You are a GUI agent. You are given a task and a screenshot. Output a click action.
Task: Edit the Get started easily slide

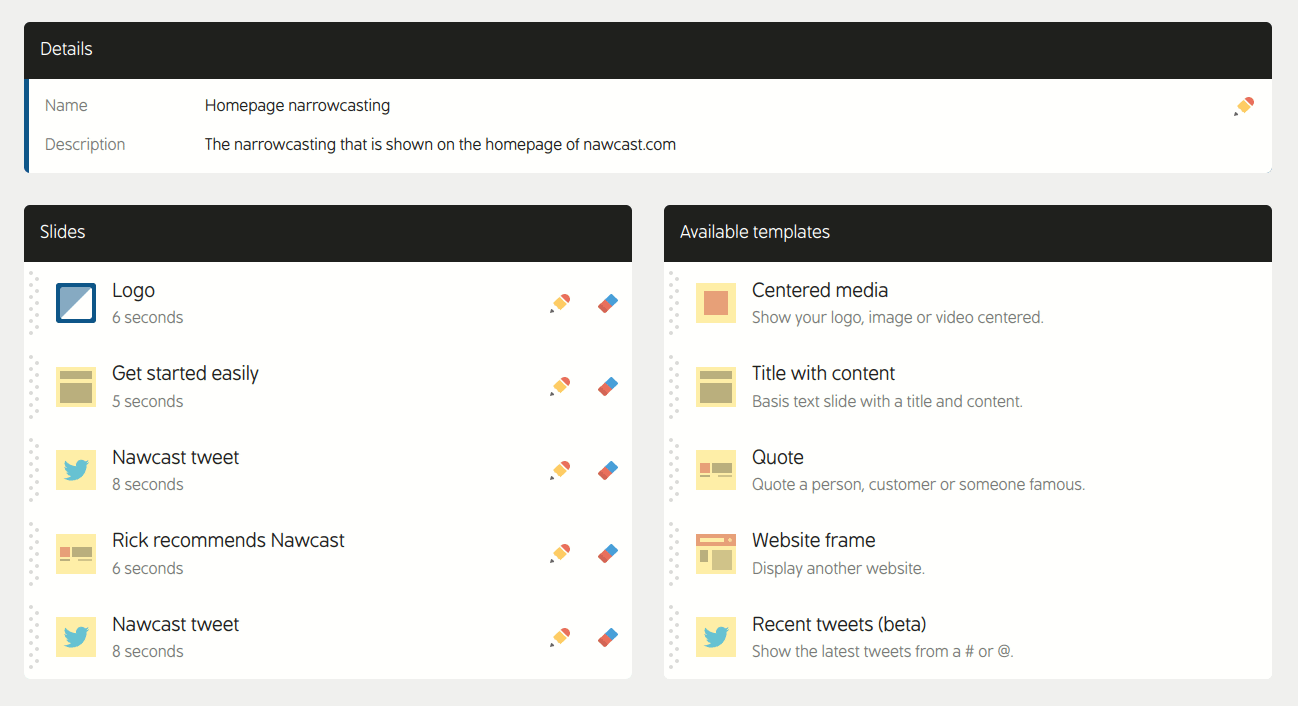tap(560, 386)
